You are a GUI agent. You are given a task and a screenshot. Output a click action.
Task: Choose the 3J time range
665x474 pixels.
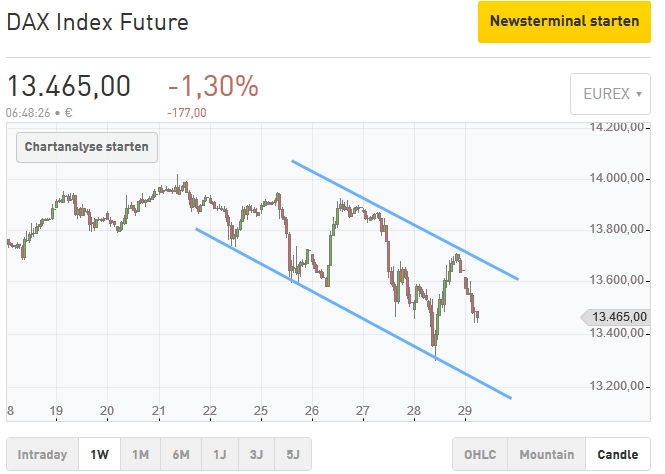click(x=256, y=455)
